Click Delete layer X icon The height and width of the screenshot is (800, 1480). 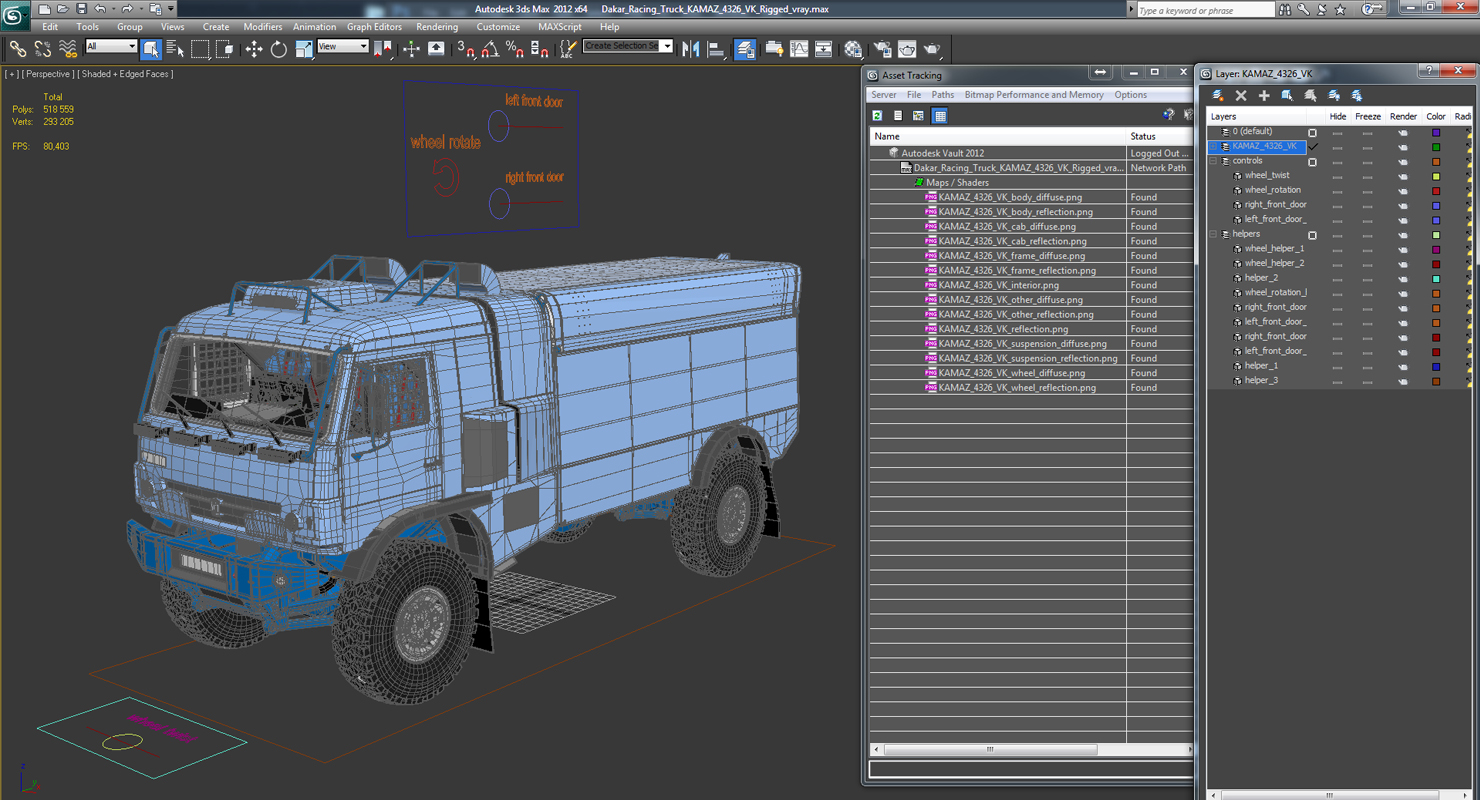1241,95
